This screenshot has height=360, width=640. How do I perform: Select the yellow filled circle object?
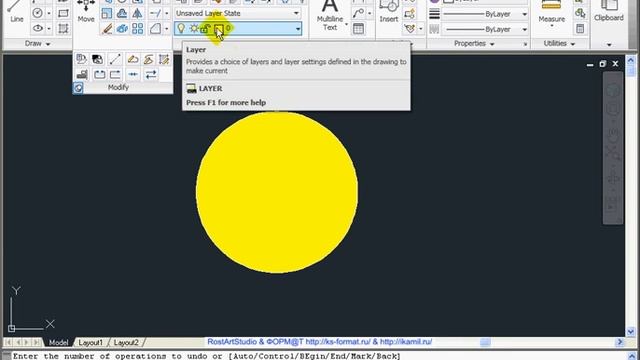(x=277, y=192)
